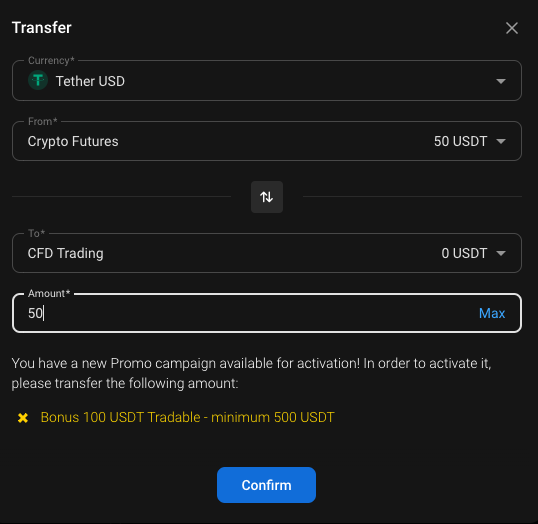
Task: Click the Bonus 100 USDT Tradable promo text
Action: tap(187, 417)
